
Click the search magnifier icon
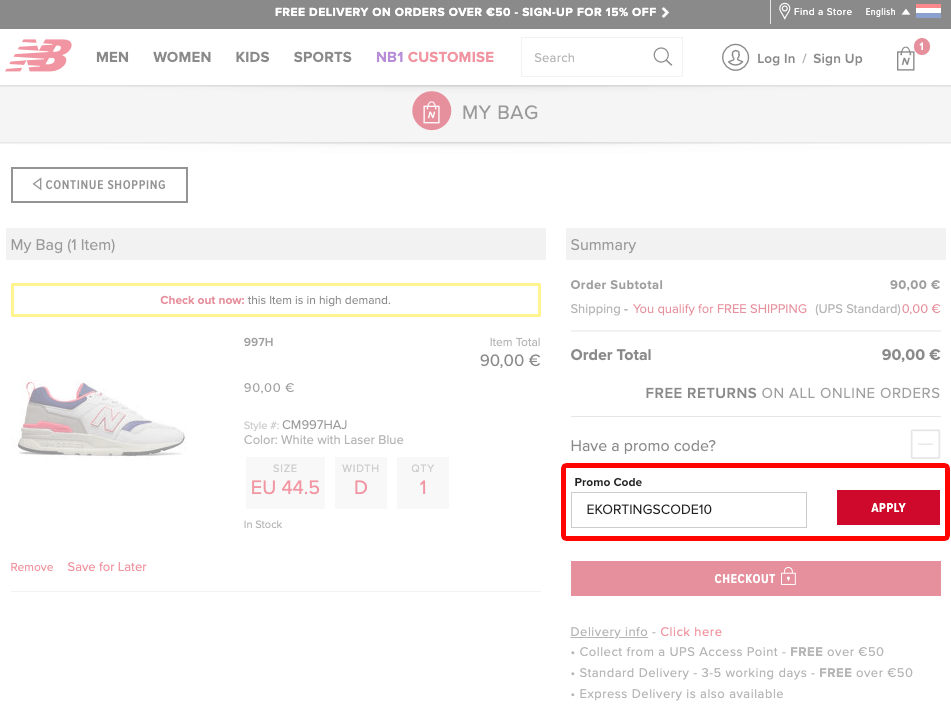[x=662, y=57]
